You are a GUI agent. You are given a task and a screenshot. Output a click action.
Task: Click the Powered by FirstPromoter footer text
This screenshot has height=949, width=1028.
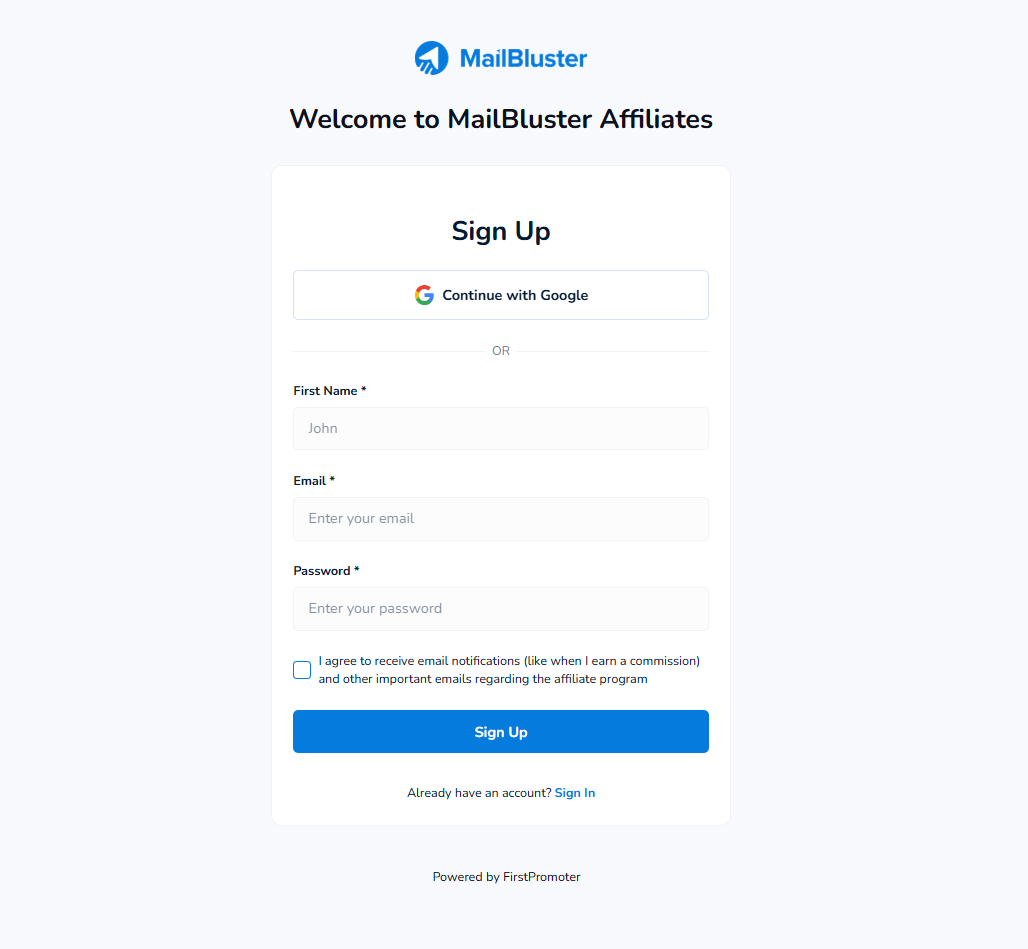click(506, 877)
